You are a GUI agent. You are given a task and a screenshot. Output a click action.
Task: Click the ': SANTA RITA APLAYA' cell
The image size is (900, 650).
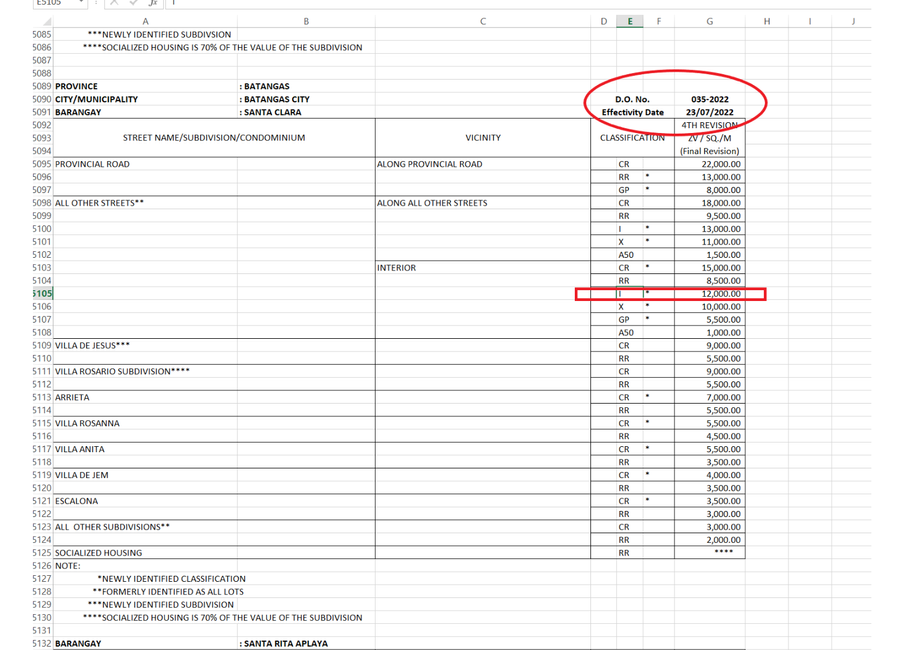(x=306, y=643)
